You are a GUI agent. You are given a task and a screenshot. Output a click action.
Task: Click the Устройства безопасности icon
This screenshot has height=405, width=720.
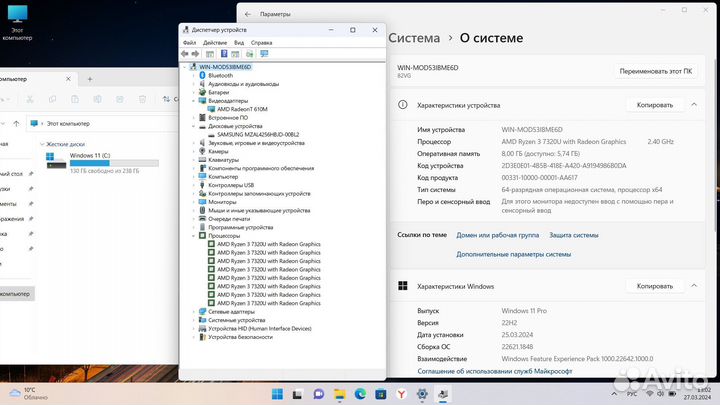click(x=202, y=337)
